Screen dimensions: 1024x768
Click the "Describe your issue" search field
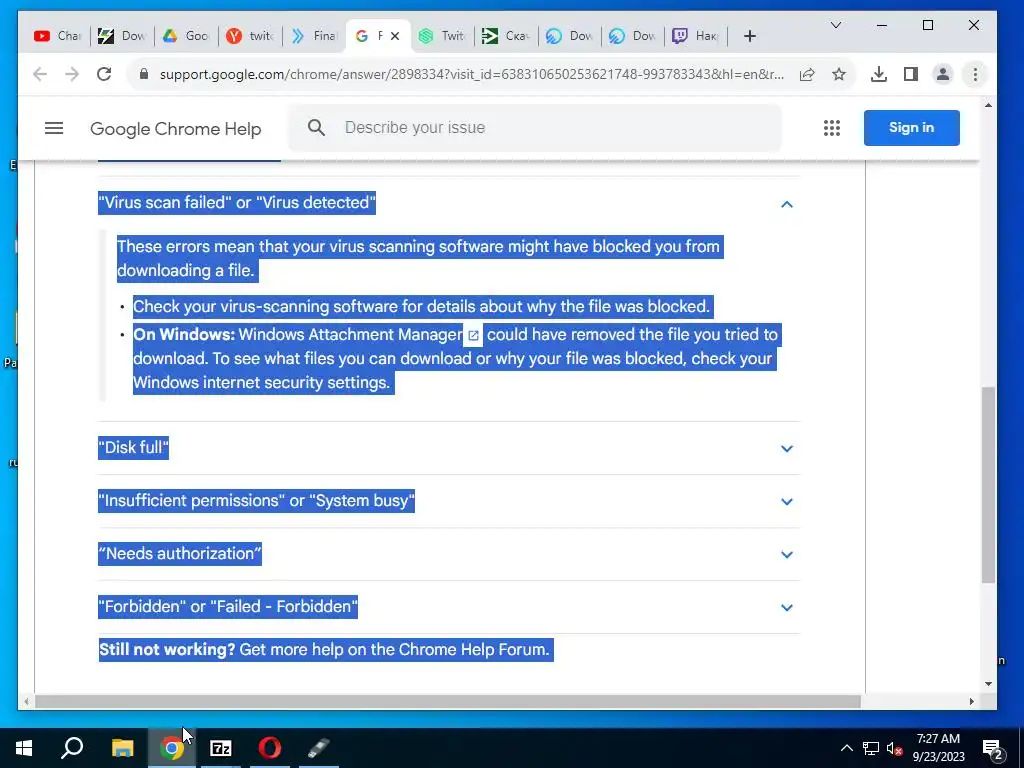(536, 127)
